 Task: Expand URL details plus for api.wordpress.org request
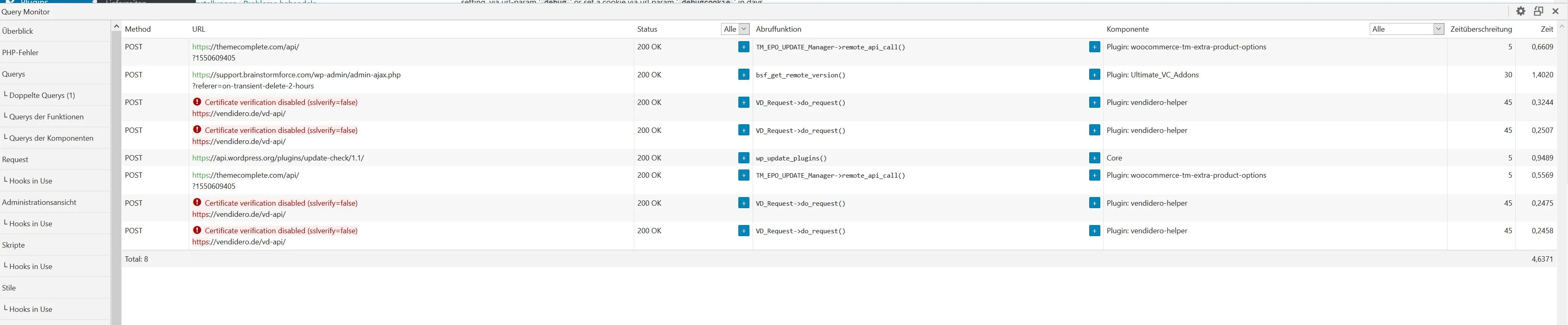pos(743,158)
